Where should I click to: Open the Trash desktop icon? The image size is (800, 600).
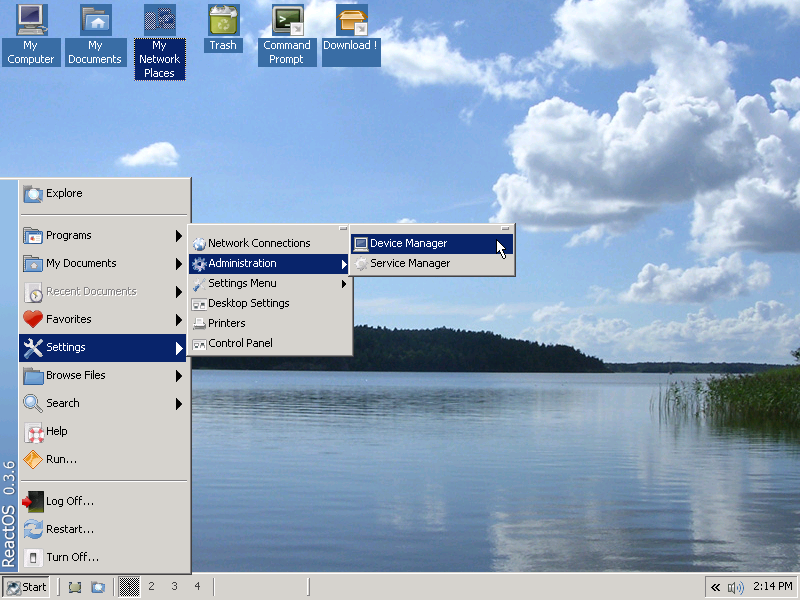tap(223, 28)
